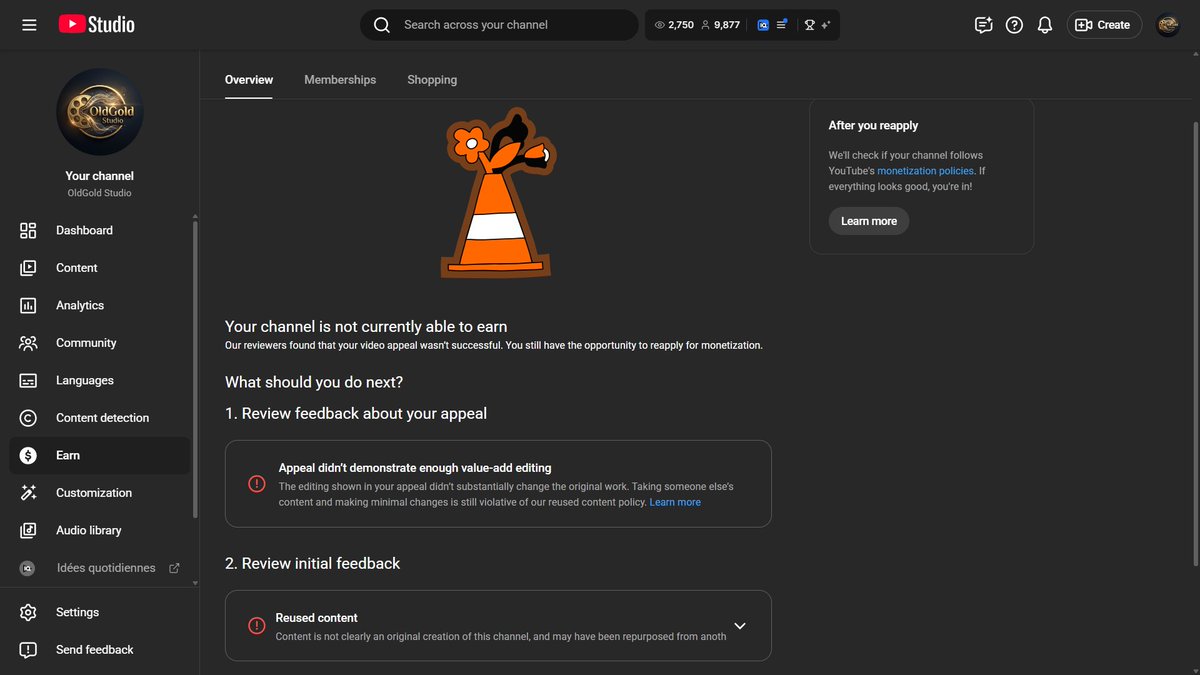Open Settings in the sidebar
The width and height of the screenshot is (1200, 675).
tap(99, 612)
